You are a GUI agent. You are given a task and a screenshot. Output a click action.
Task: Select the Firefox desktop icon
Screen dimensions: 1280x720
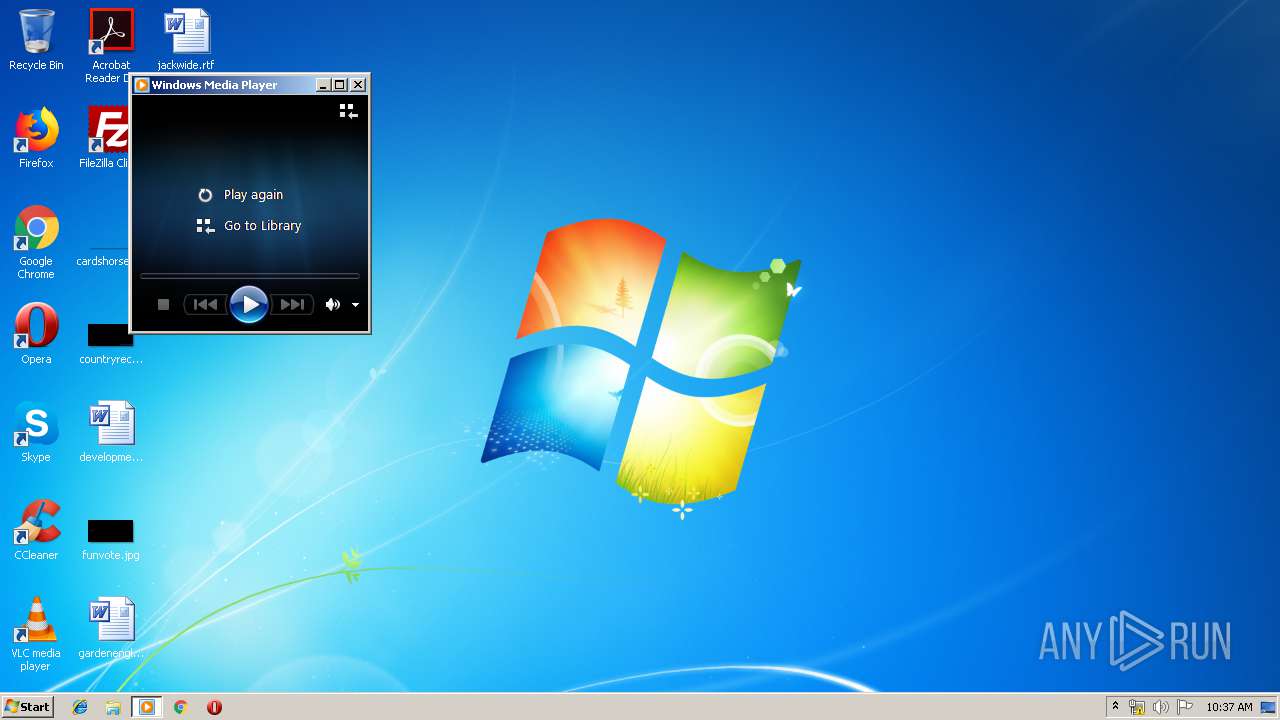(36, 138)
